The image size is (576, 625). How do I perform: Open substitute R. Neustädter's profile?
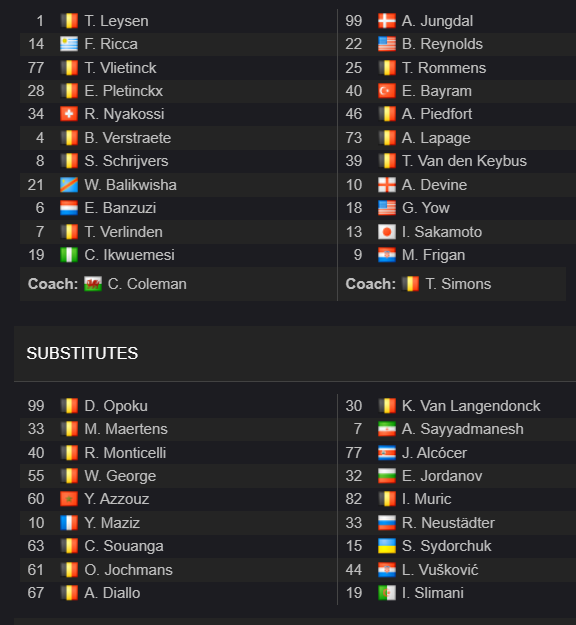coord(448,523)
